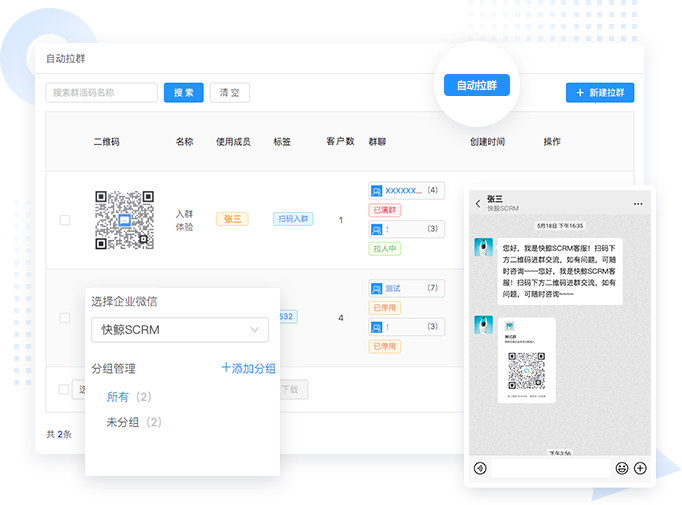The image size is (682, 505).
Task: Click the group icon beside XXXXXXX group
Action: 376,190
